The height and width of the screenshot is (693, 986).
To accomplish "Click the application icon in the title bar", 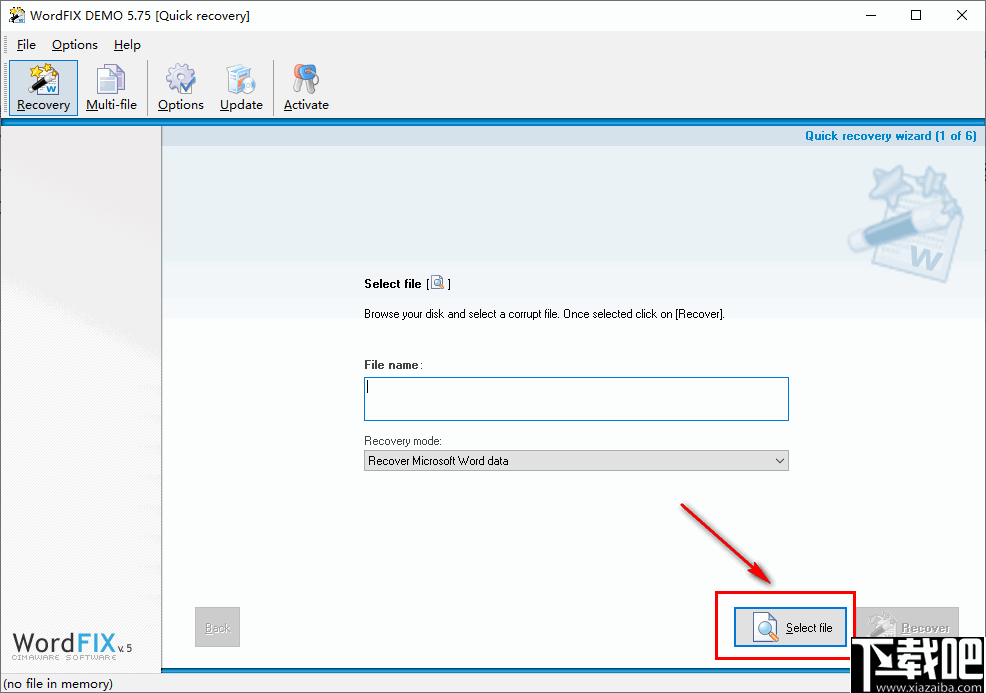I will [x=16, y=15].
